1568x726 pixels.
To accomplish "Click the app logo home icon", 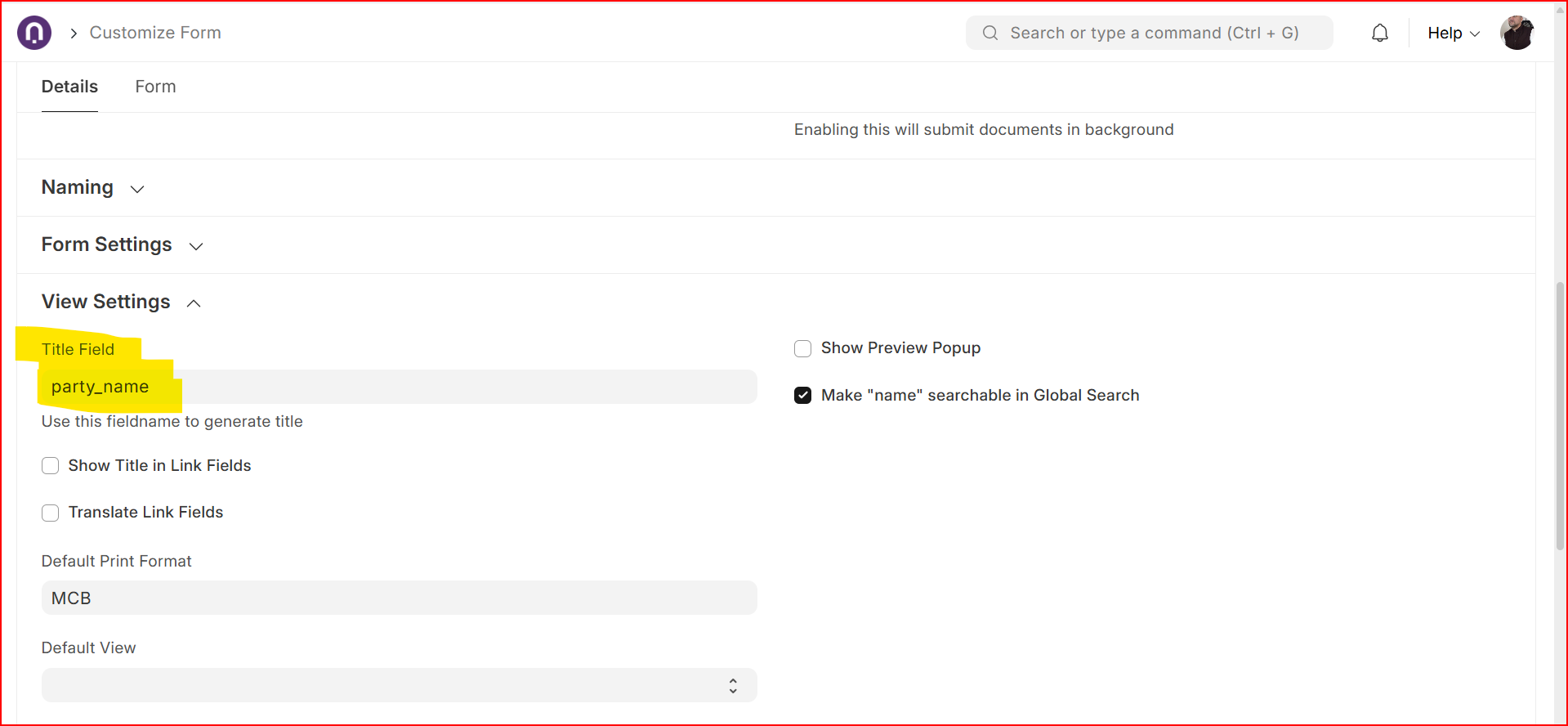I will tap(34, 33).
